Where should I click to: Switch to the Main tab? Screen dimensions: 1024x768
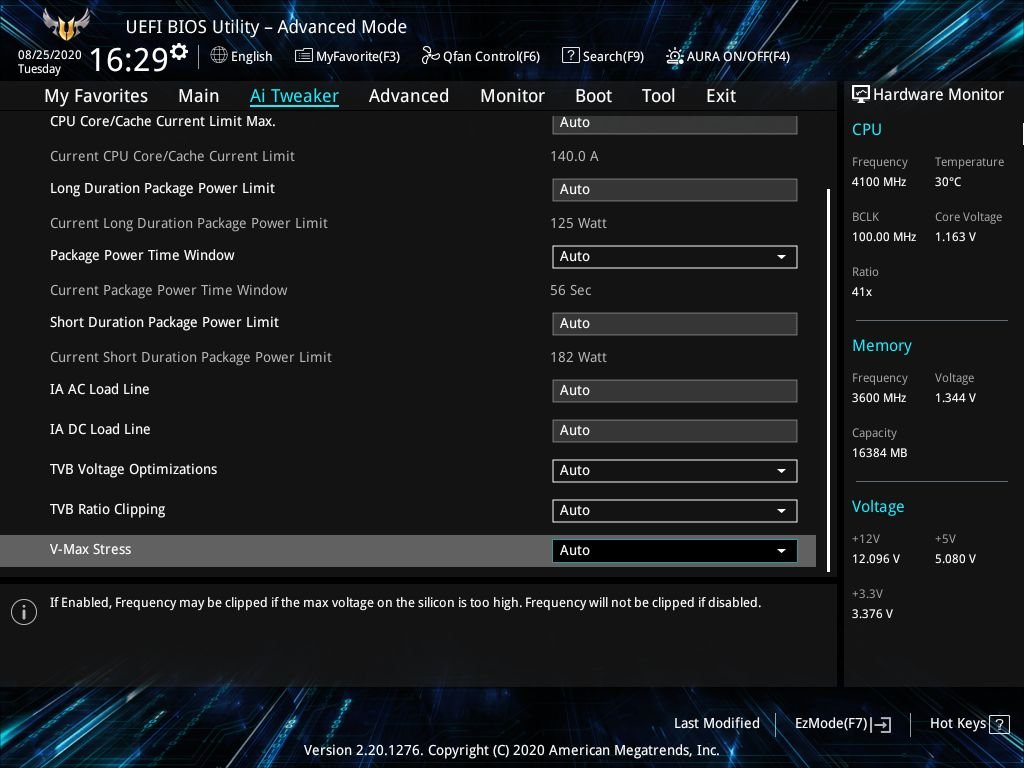(199, 96)
